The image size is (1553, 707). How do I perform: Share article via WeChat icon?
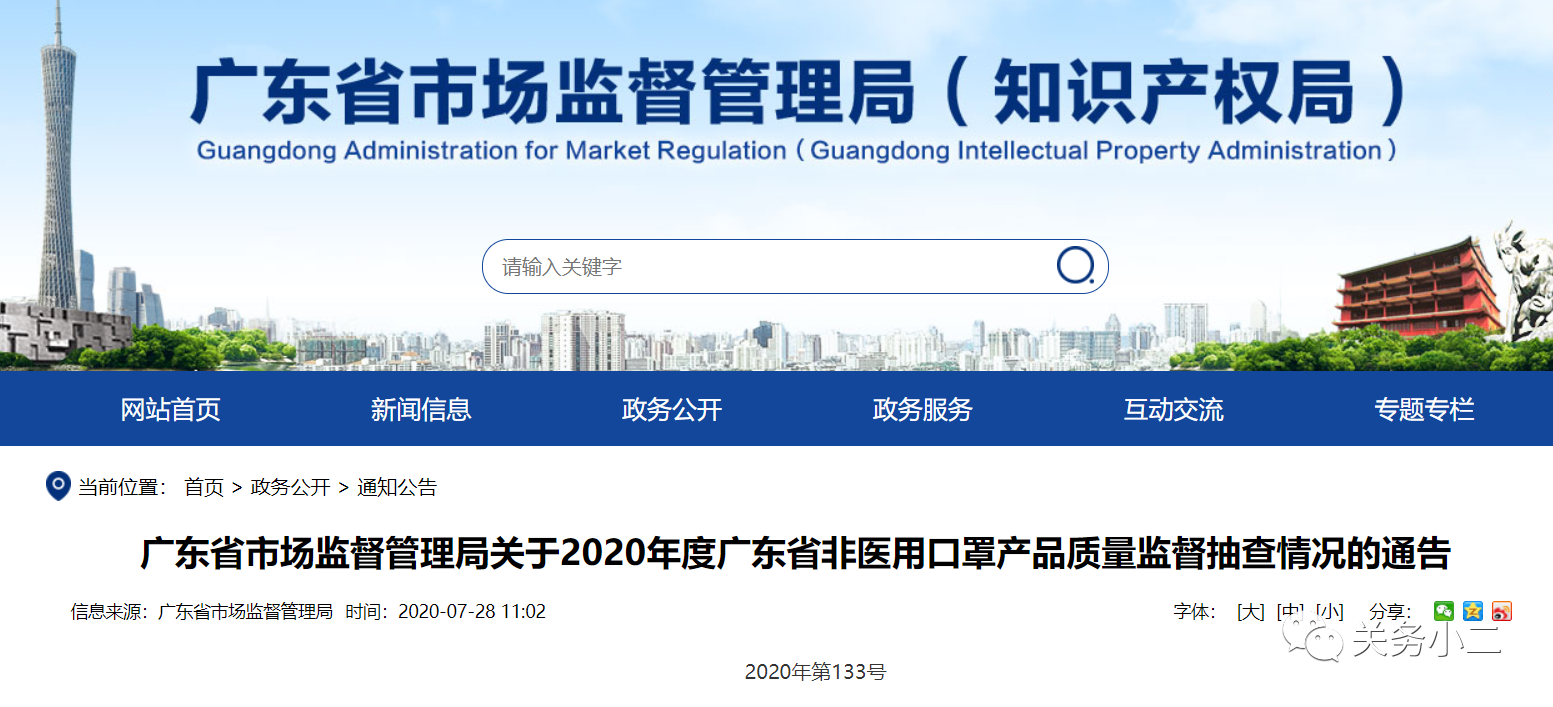click(1443, 611)
